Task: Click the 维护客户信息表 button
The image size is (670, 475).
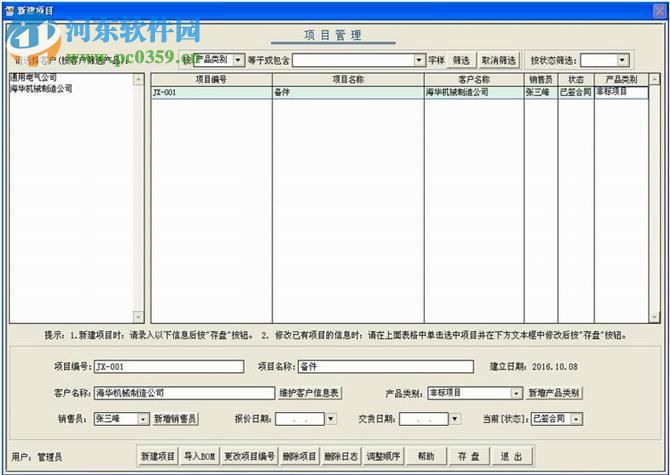Action: click(309, 393)
